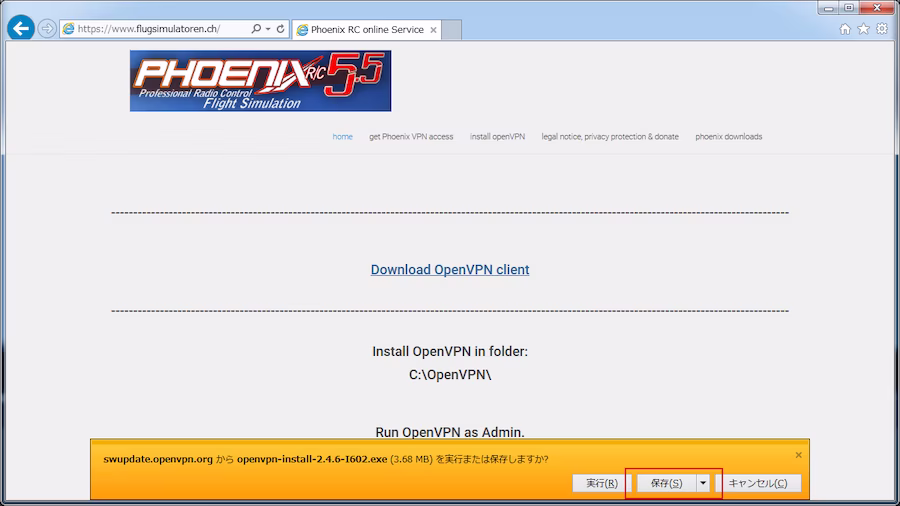Open get Phoenix VPN access page
The width and height of the screenshot is (900, 506).
[x=411, y=137]
